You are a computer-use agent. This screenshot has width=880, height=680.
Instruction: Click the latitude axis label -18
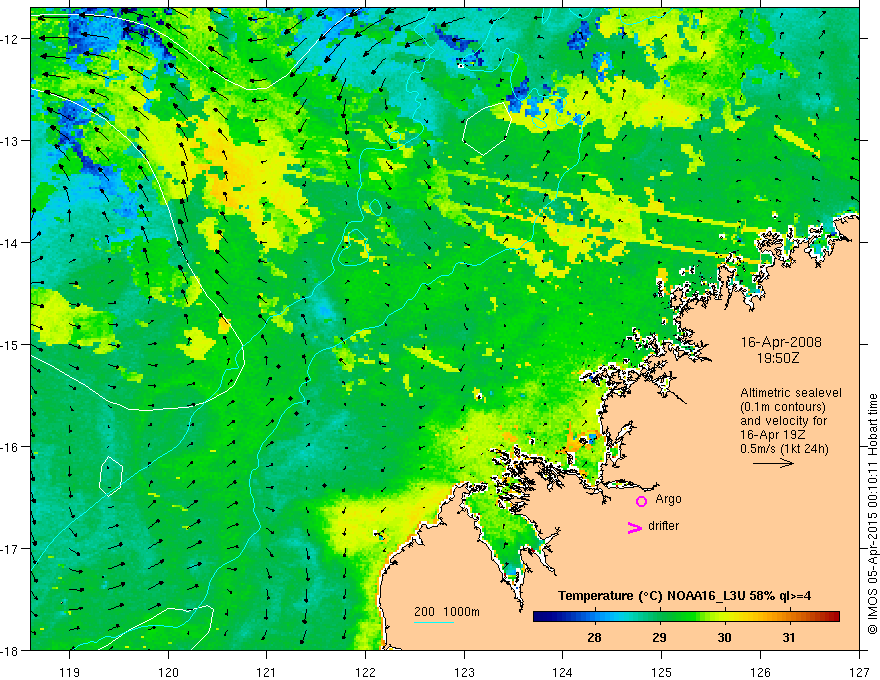tap(10, 651)
